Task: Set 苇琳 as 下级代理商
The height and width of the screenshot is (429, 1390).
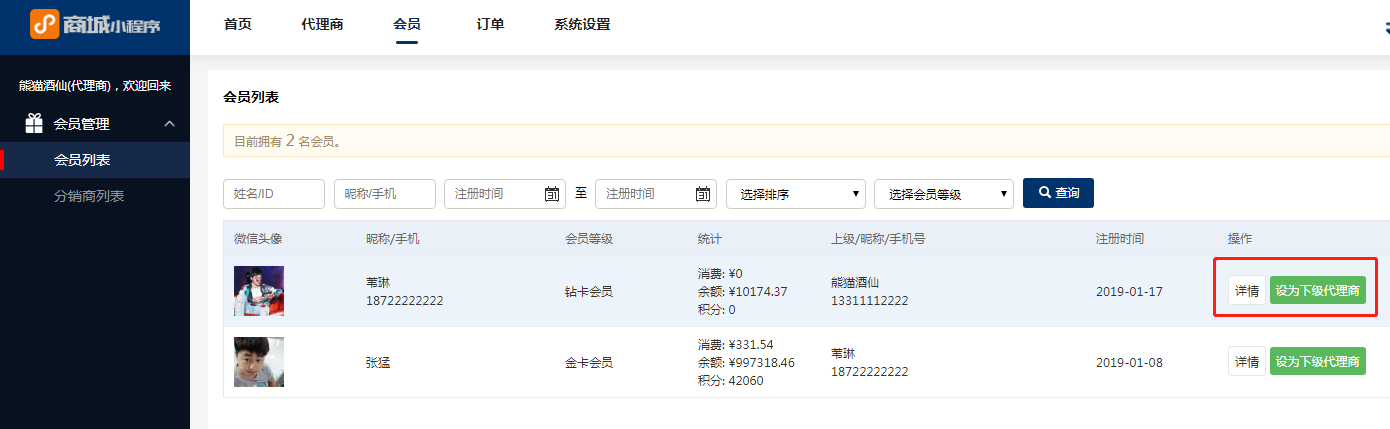Action: (1318, 291)
